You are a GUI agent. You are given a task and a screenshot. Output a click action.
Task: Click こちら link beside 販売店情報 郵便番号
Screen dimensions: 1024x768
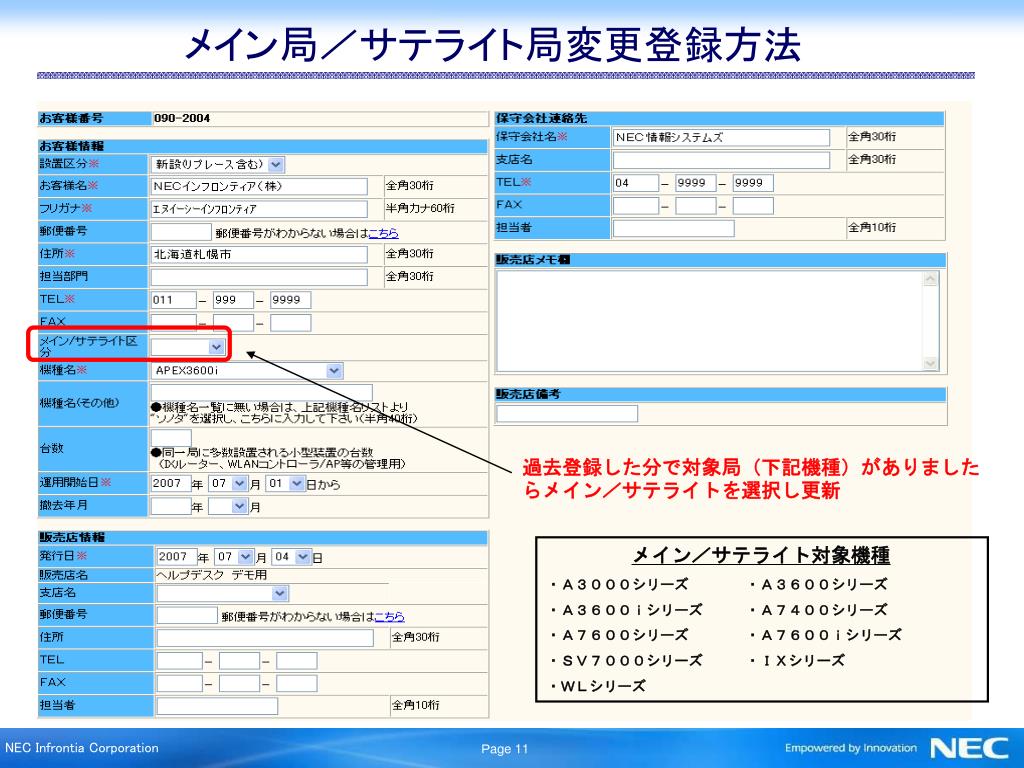point(389,616)
